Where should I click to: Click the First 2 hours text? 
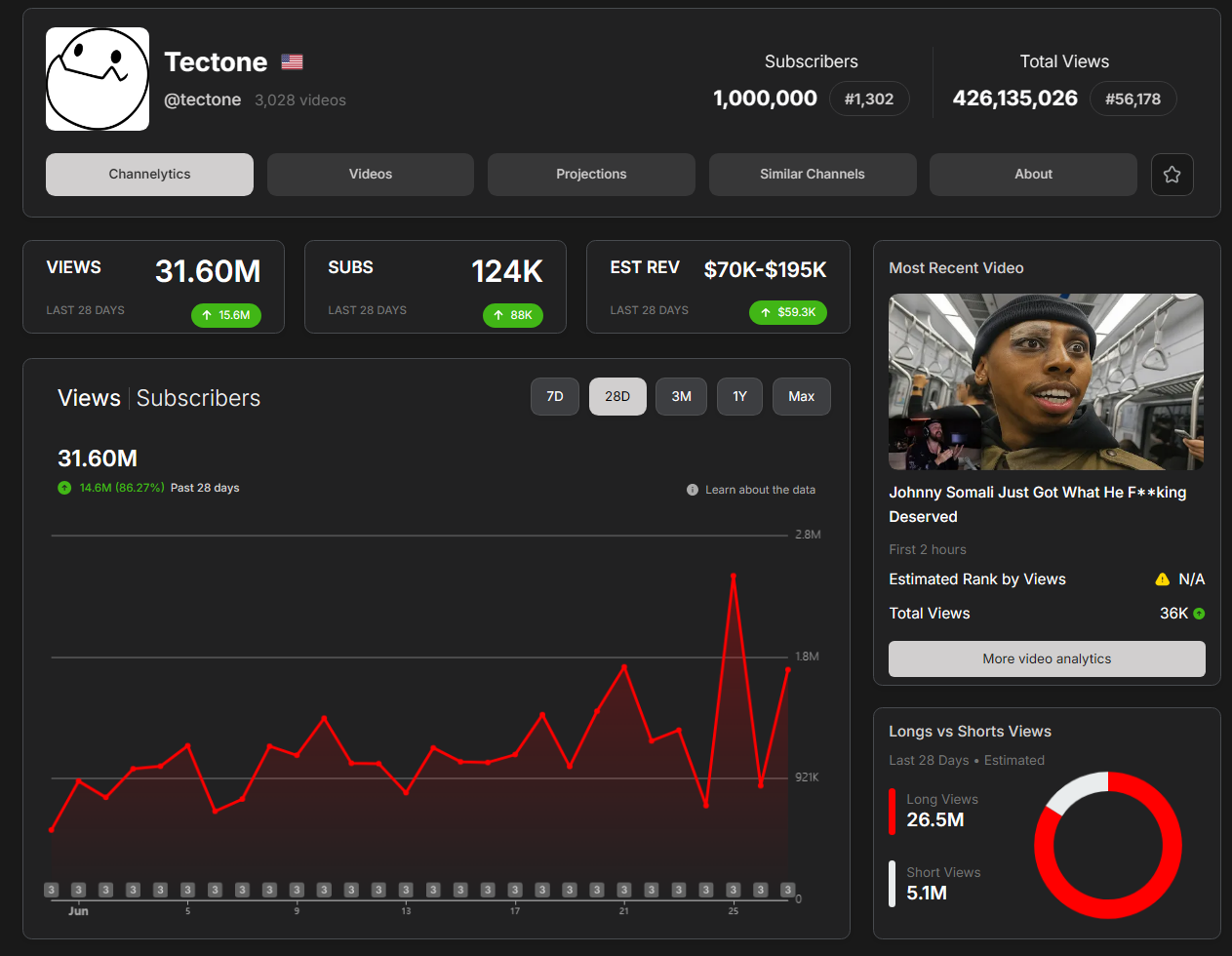(x=928, y=549)
